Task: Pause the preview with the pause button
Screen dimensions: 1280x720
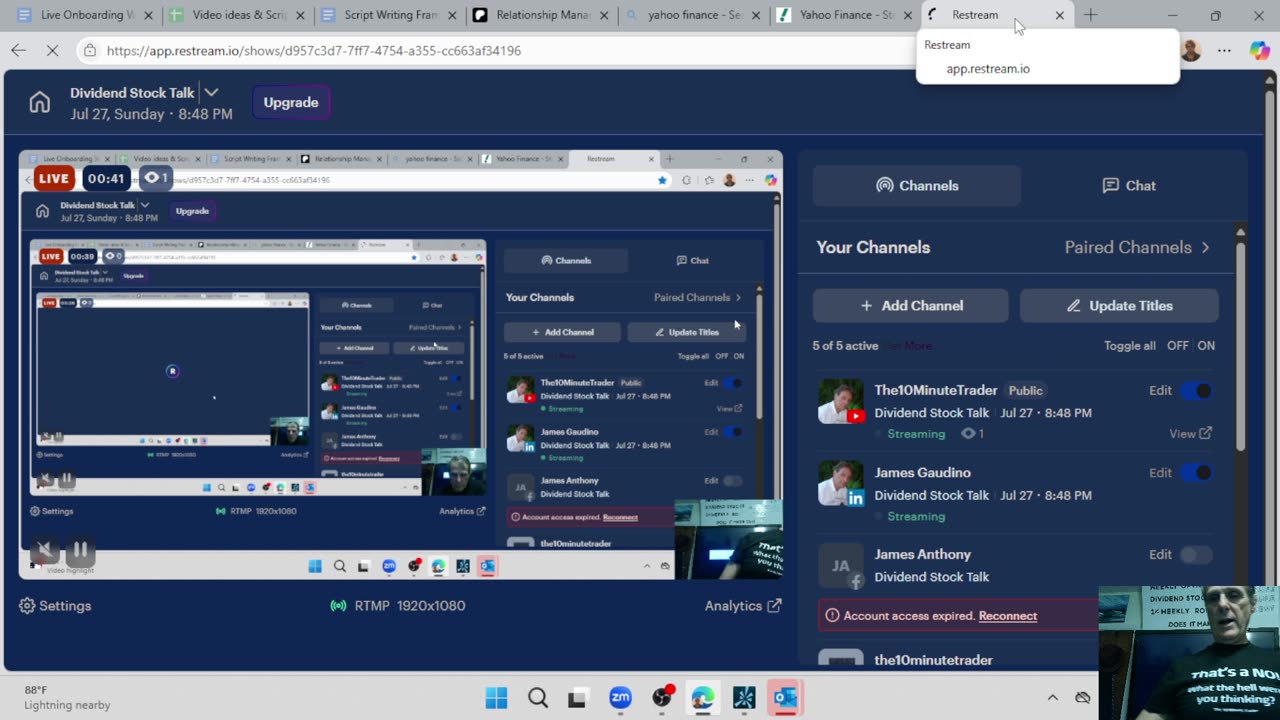Action: pyautogui.click(x=80, y=551)
